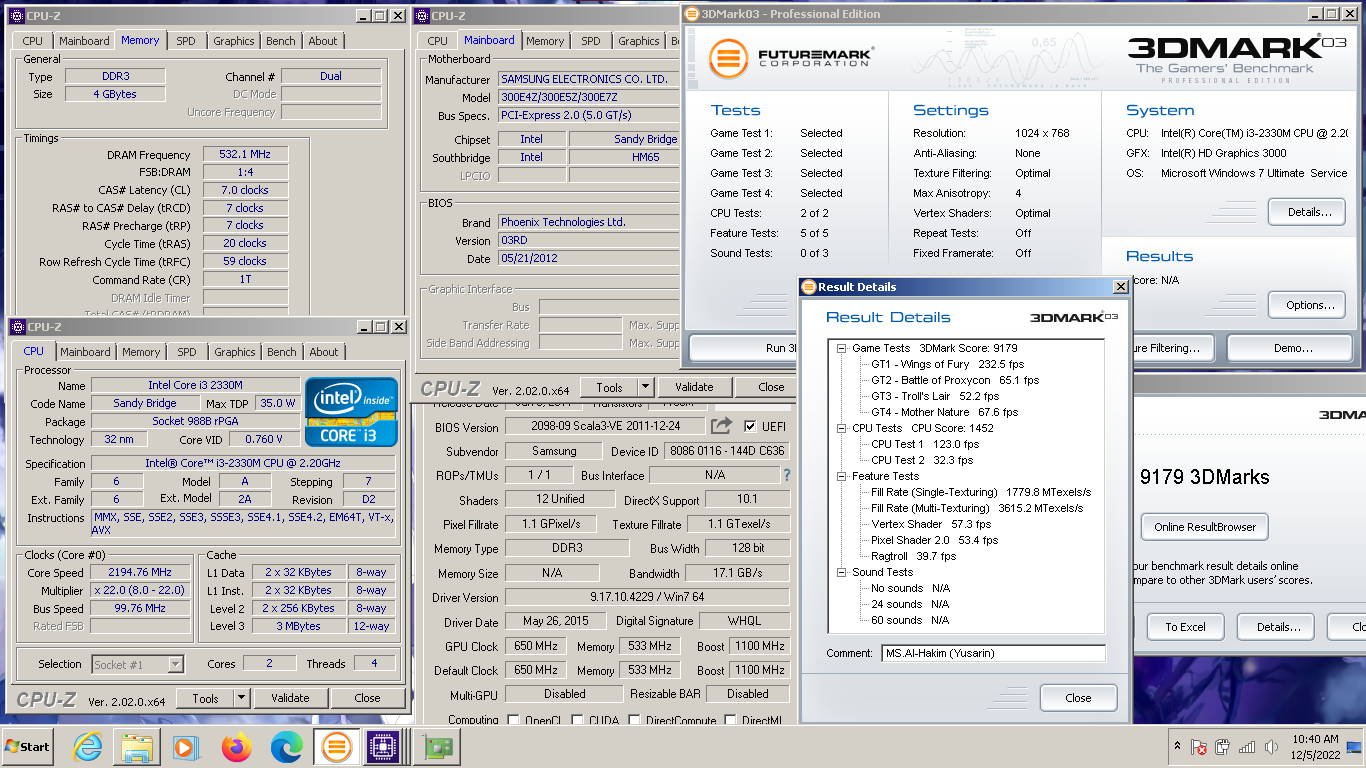The width and height of the screenshot is (1366, 768).
Task: Click Close button in CPU-Z Mainboard window
Action: pyautogui.click(x=771, y=387)
